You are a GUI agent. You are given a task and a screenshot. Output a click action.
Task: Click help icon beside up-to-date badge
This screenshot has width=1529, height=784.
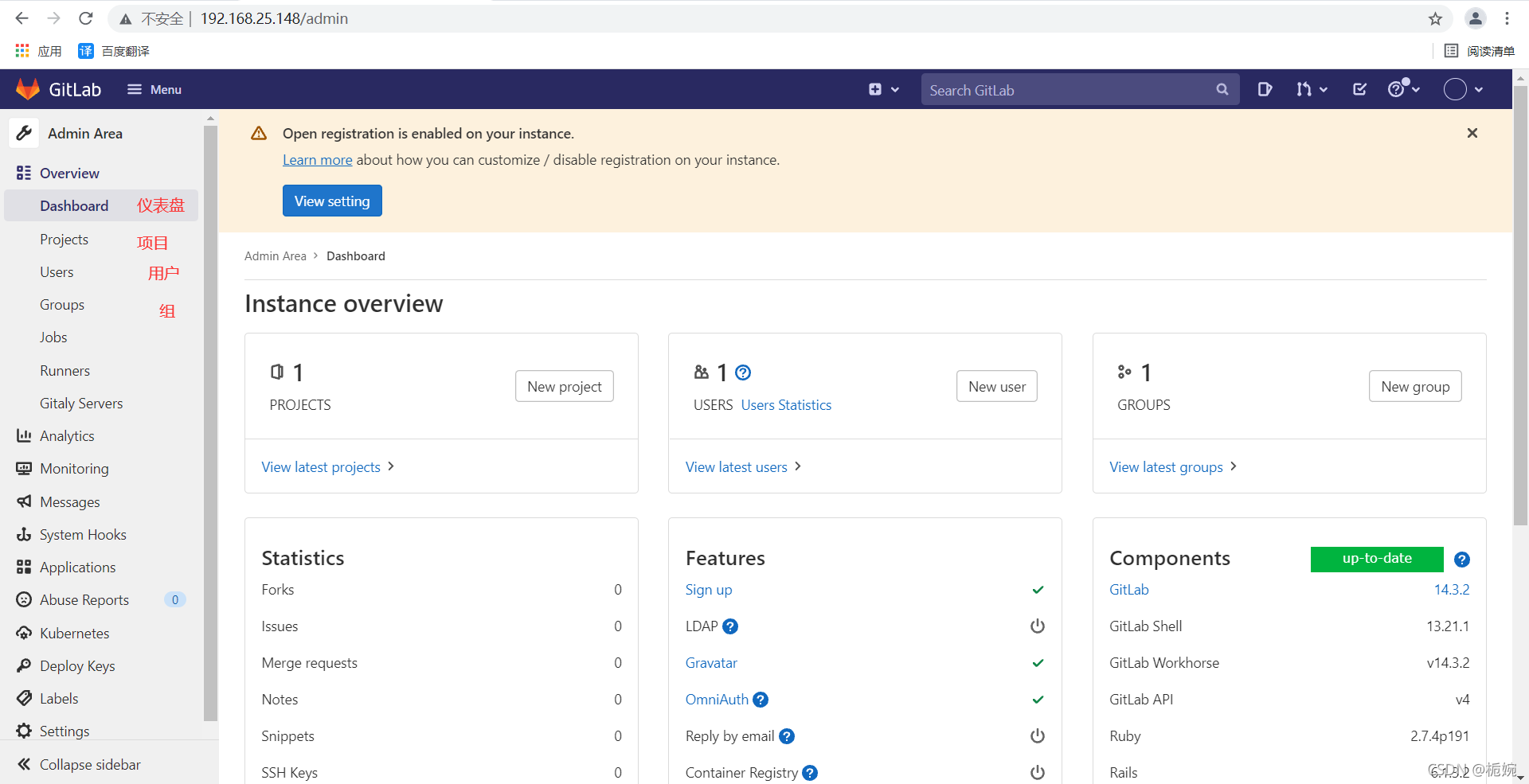[1462, 560]
